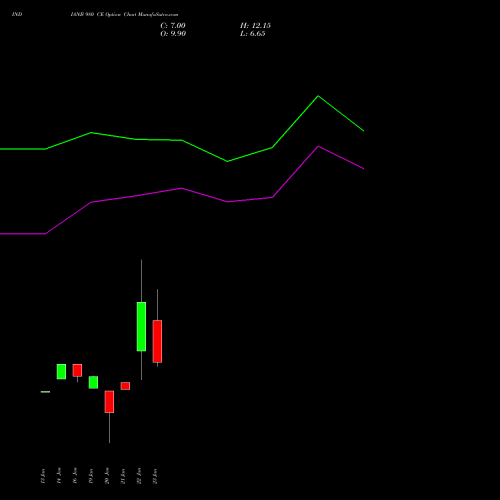Viewport: 500px width, 500px height.
Task: Click the open value O: 9.90
Action: coord(173,34)
